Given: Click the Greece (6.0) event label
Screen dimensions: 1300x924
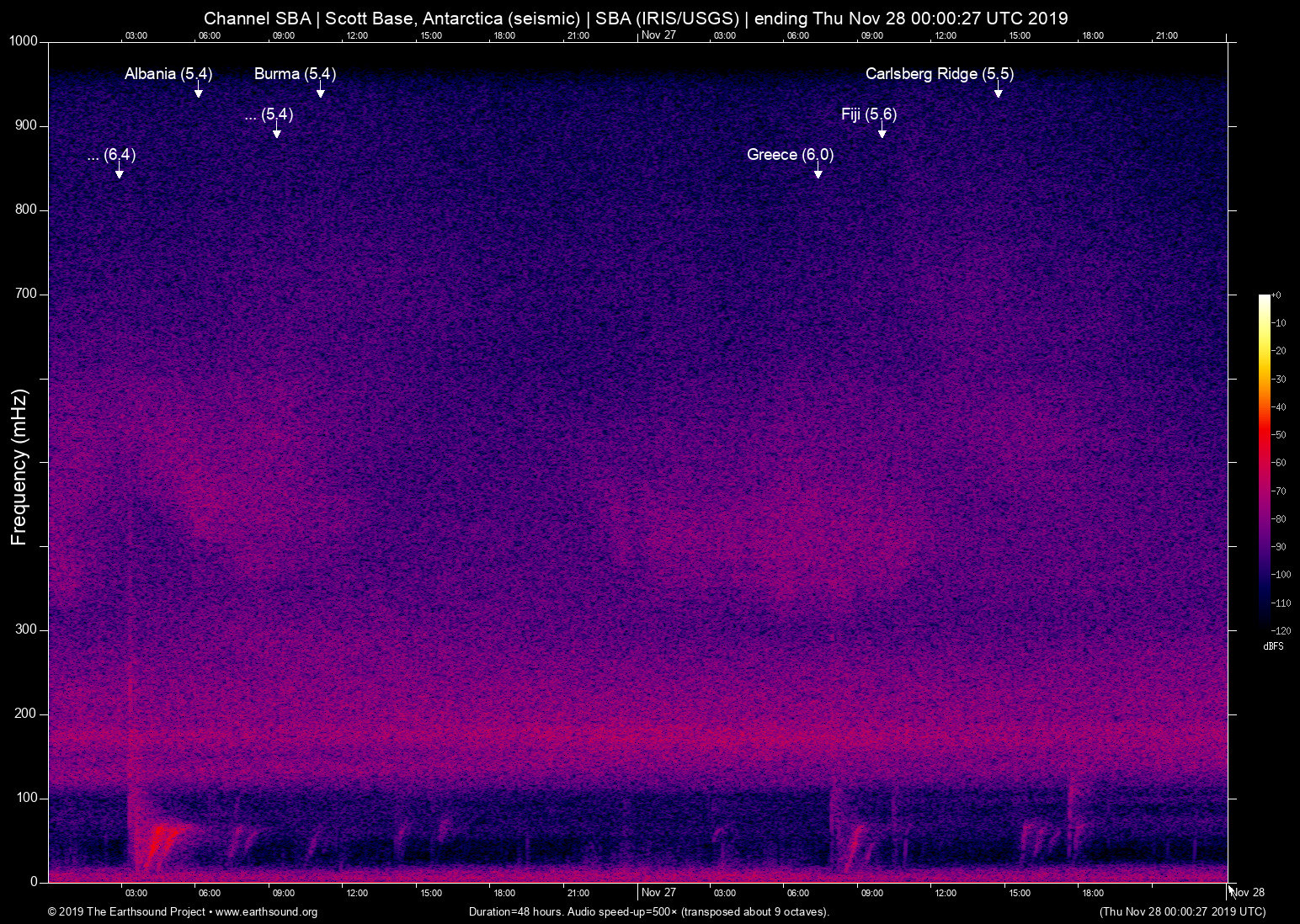Looking at the screenshot, I should (790, 155).
